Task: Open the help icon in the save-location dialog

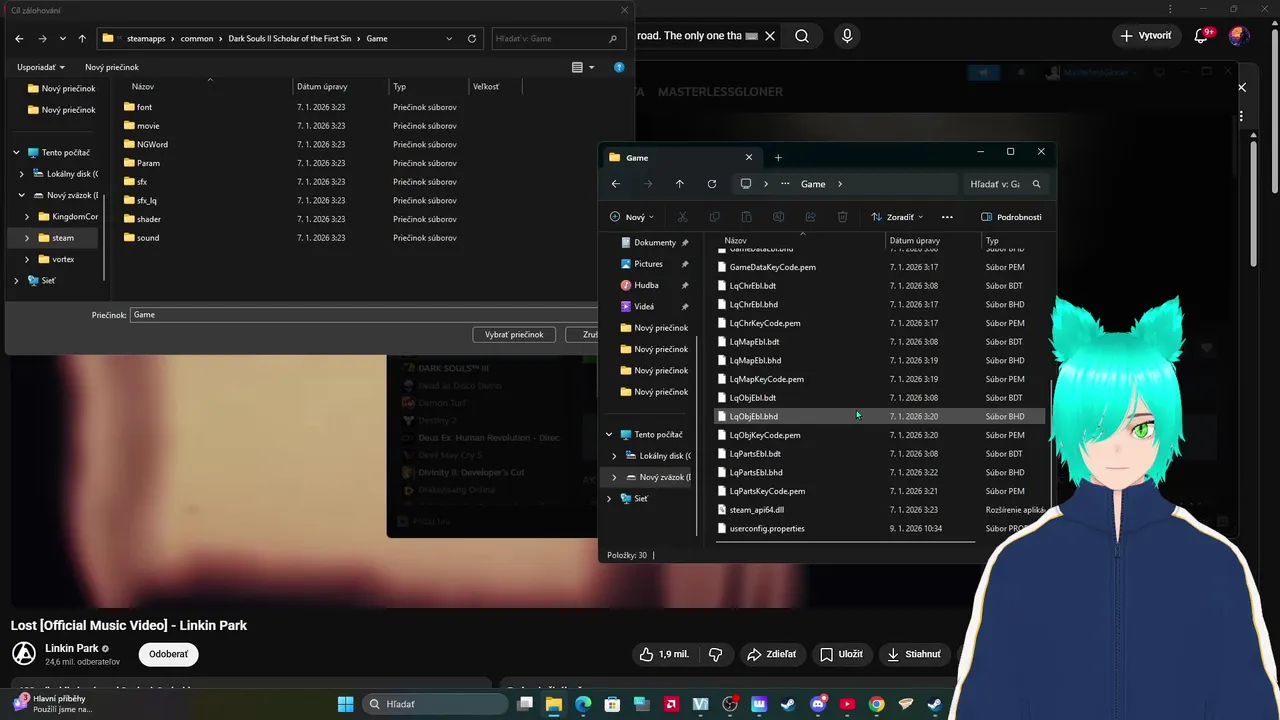Action: 619,67
